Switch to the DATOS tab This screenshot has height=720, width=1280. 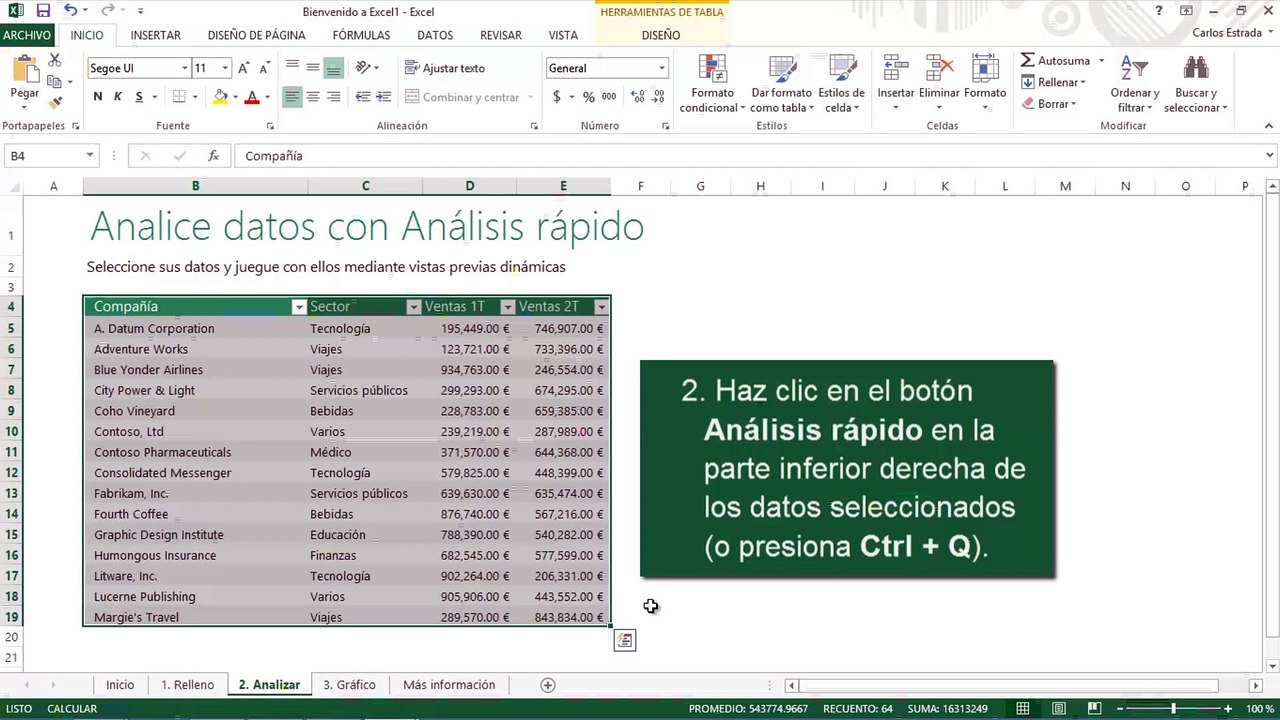click(435, 35)
